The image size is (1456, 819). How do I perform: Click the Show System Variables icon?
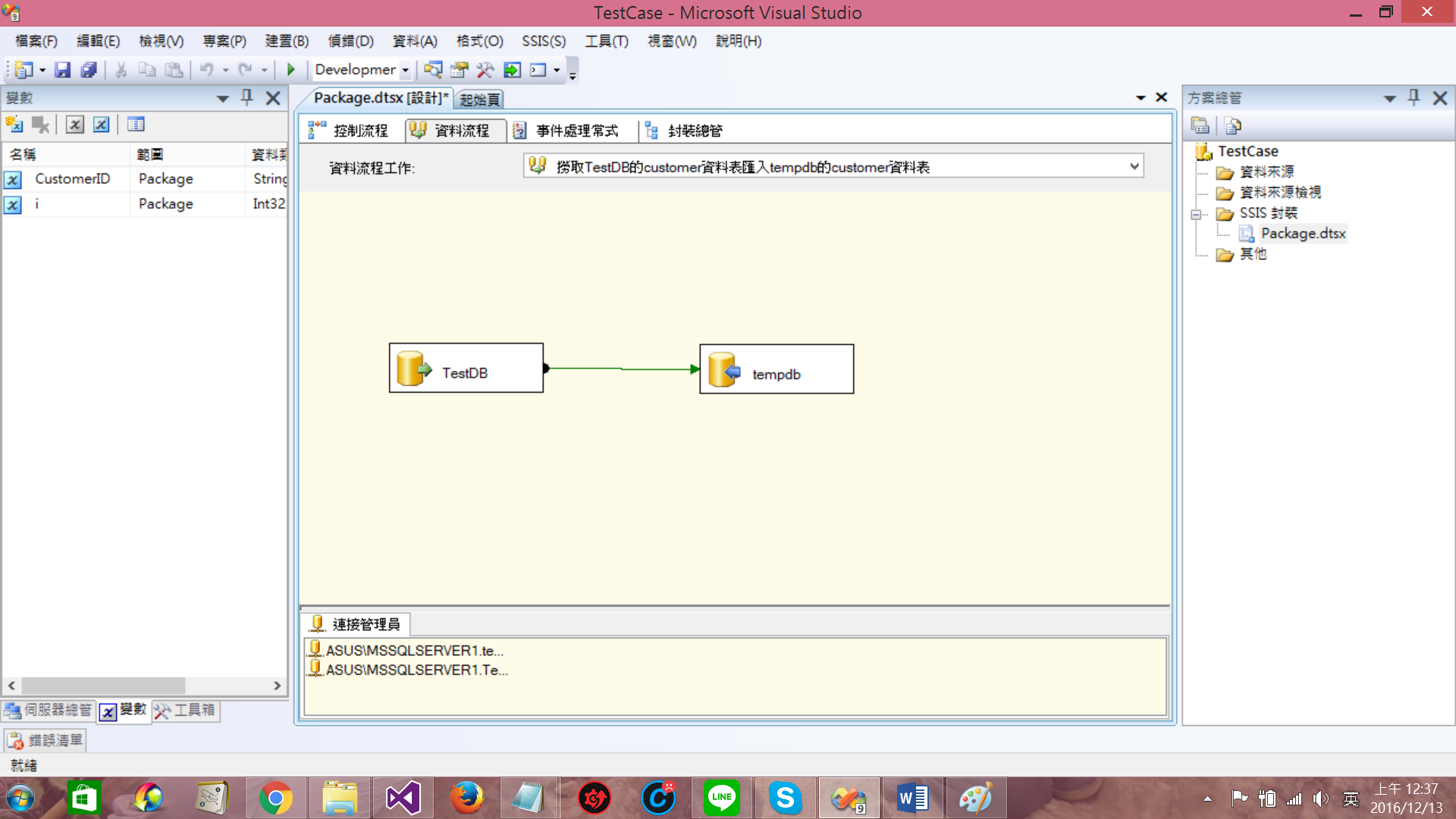point(74,124)
